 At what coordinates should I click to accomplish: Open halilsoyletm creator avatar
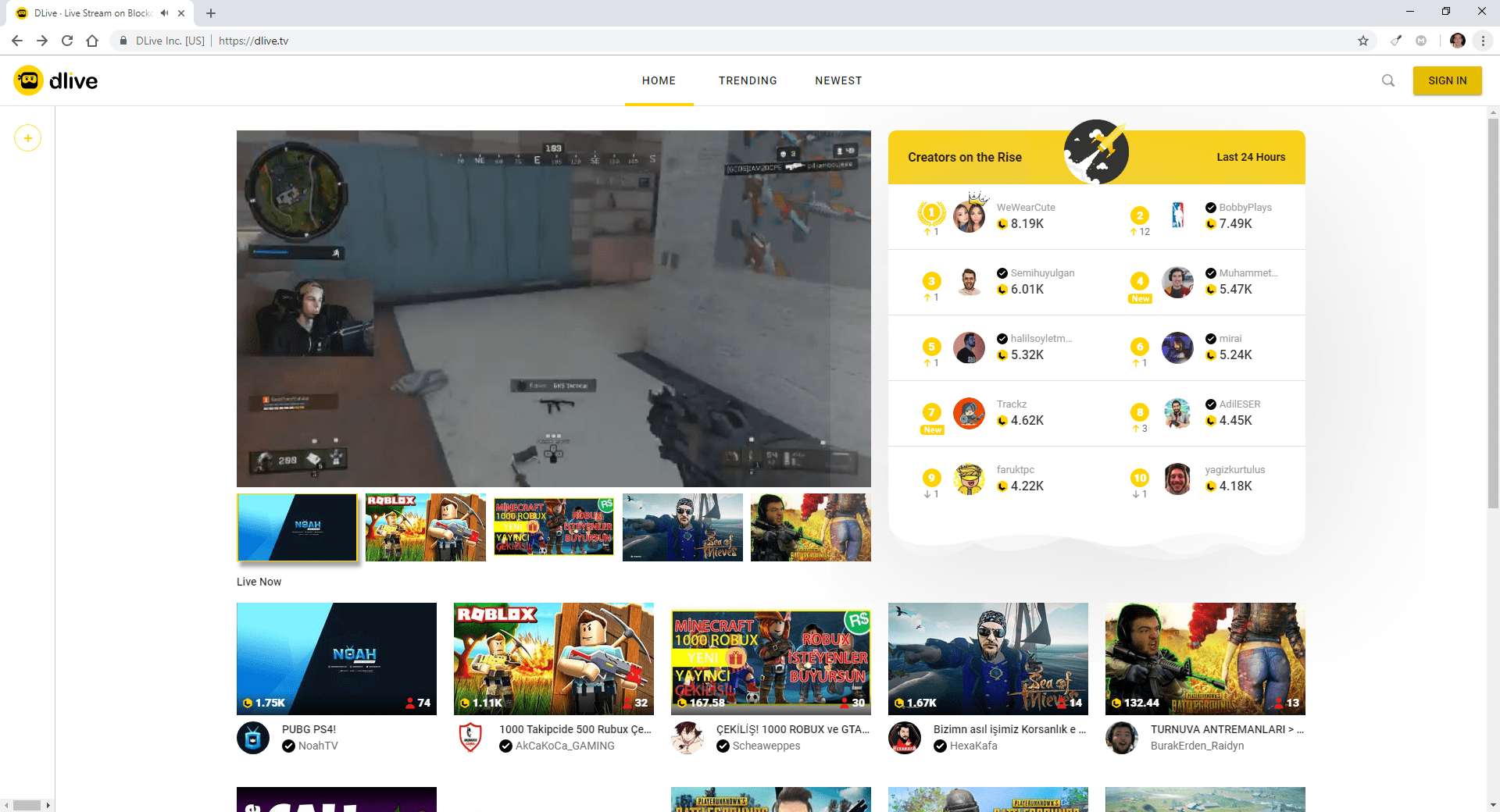point(970,347)
